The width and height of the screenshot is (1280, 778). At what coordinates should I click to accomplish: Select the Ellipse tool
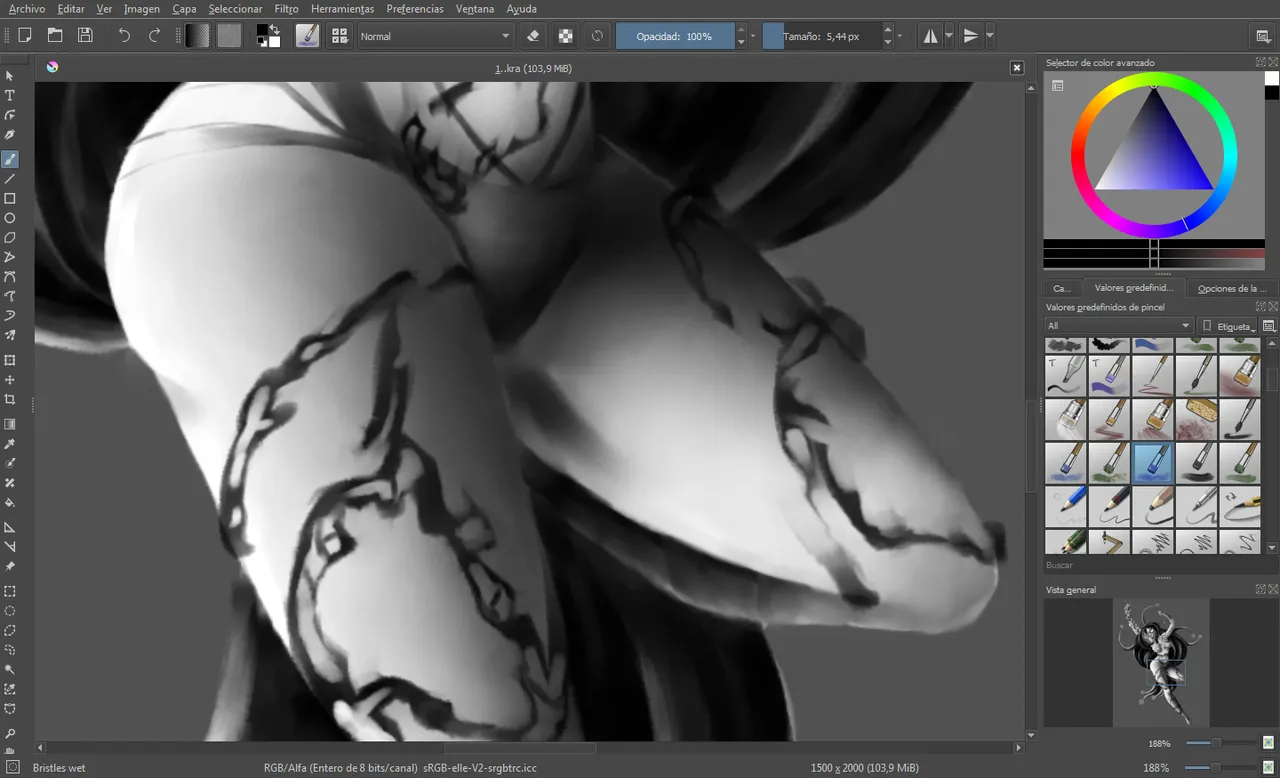[x=10, y=218]
